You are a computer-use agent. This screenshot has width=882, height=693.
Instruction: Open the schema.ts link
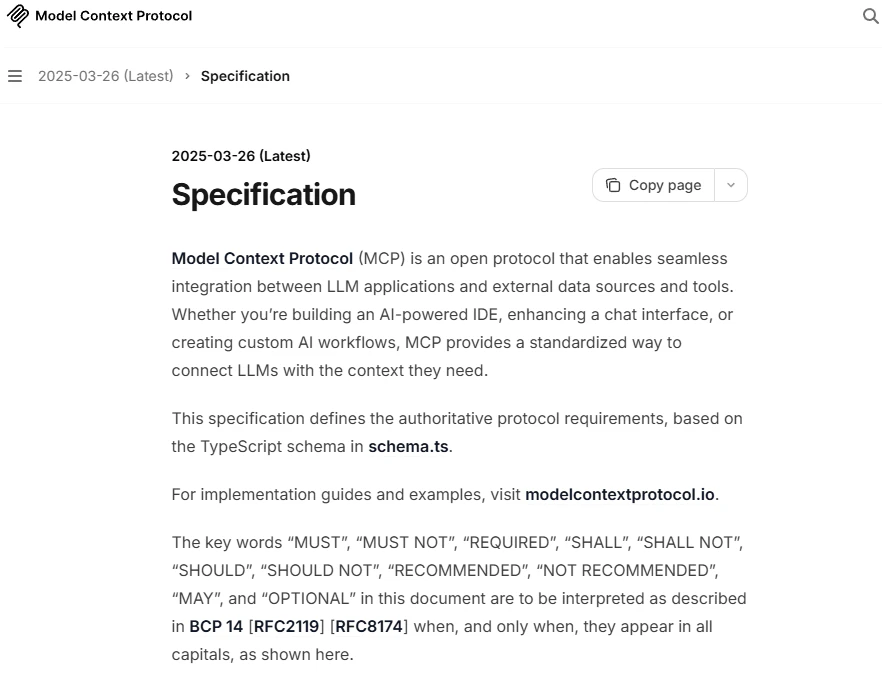coord(408,447)
